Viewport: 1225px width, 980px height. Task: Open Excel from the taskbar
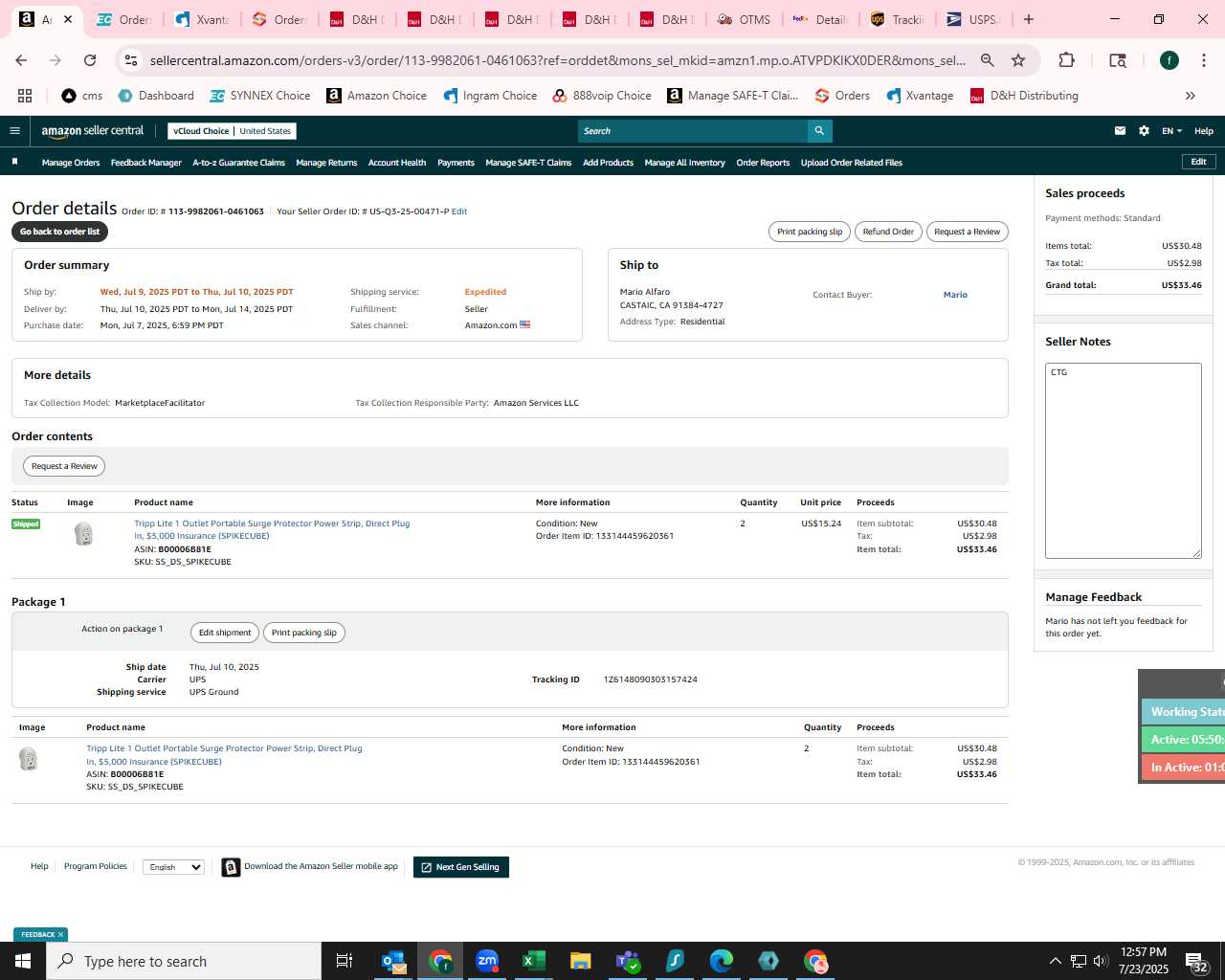pyautogui.click(x=534, y=961)
